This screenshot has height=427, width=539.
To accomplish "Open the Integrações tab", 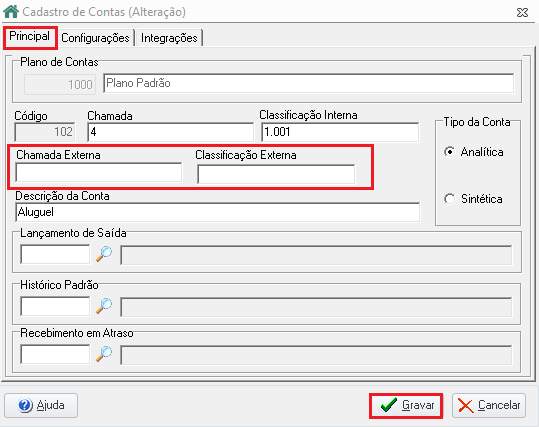I will pyautogui.click(x=169, y=38).
